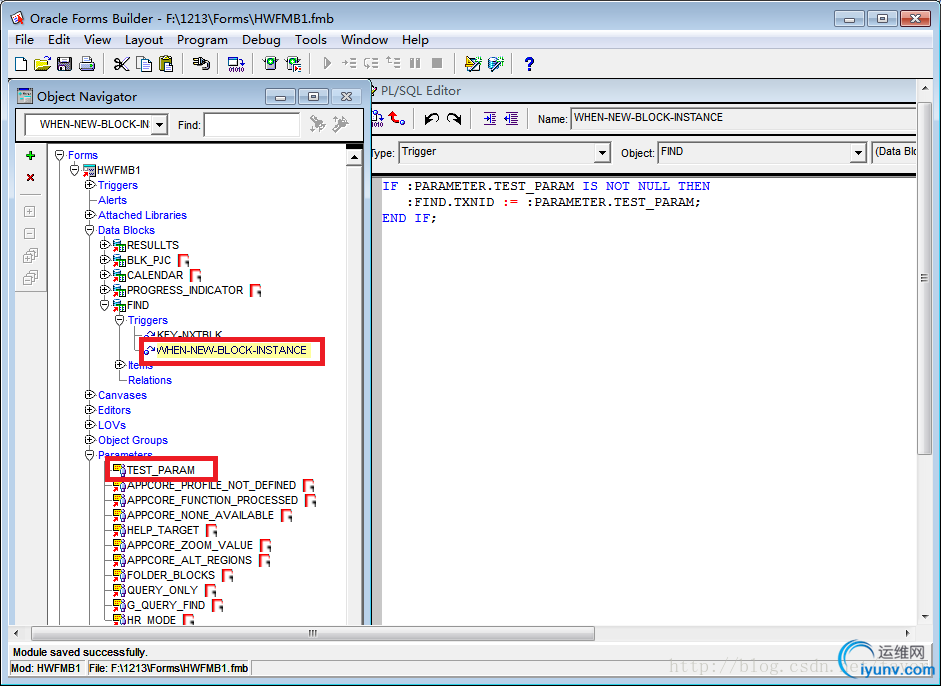
Task: Click the Cut scissors icon
Action: [x=121, y=64]
